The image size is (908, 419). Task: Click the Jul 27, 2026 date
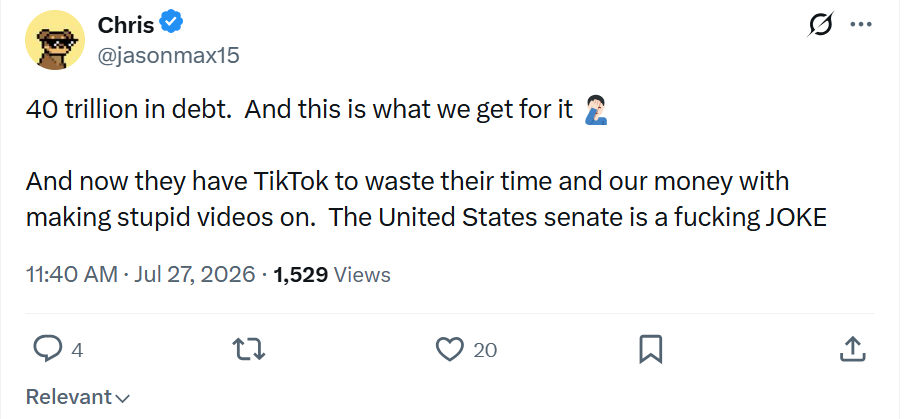[195, 274]
